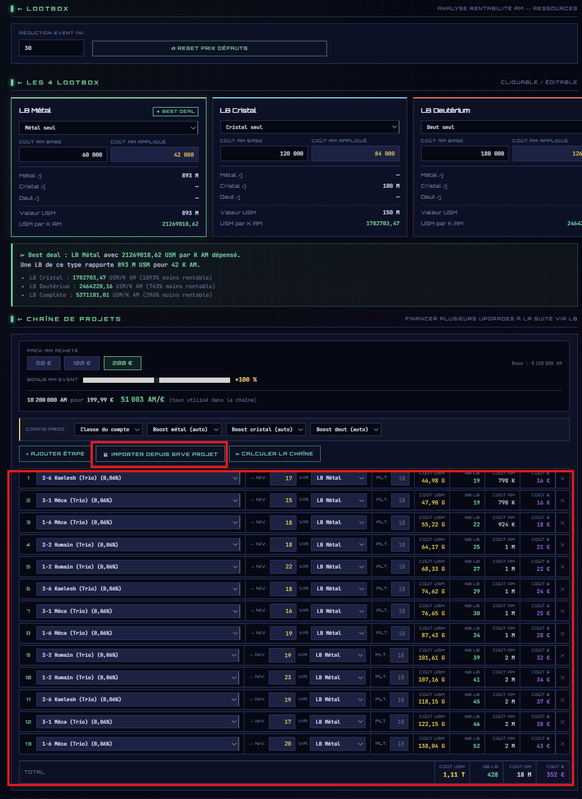This screenshot has height=799, width=582.
Task: Edit target level 22 in step 5
Action: pyautogui.click(x=283, y=567)
